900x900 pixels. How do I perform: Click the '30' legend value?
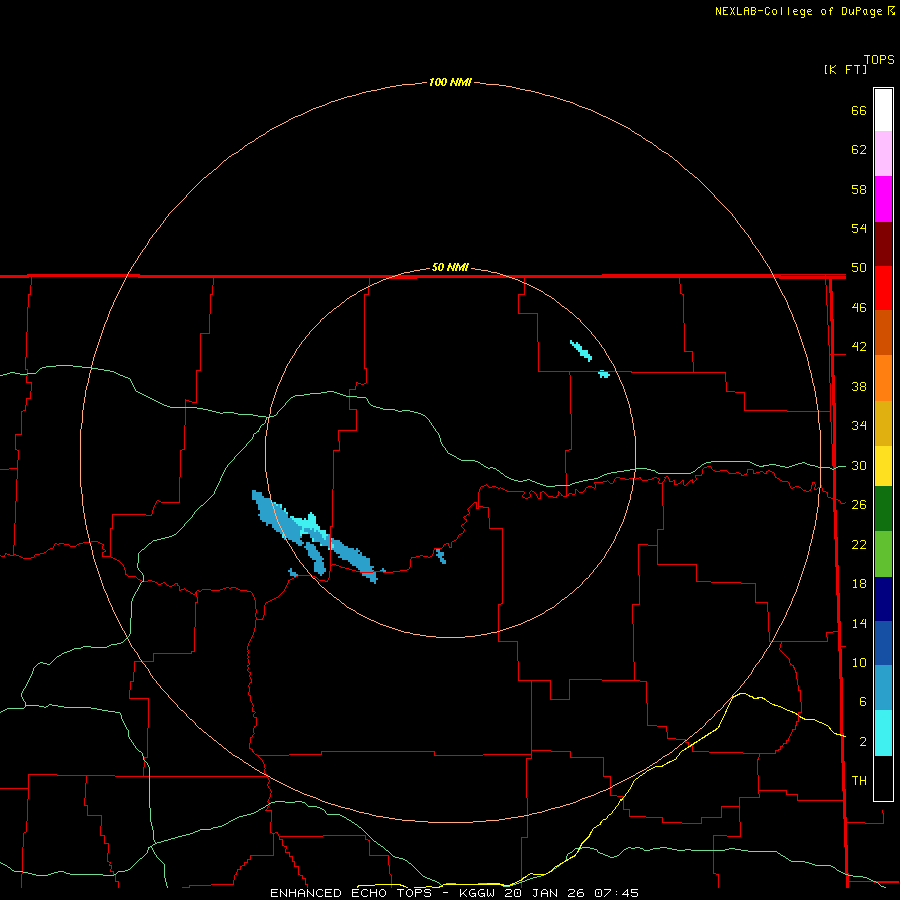click(859, 465)
